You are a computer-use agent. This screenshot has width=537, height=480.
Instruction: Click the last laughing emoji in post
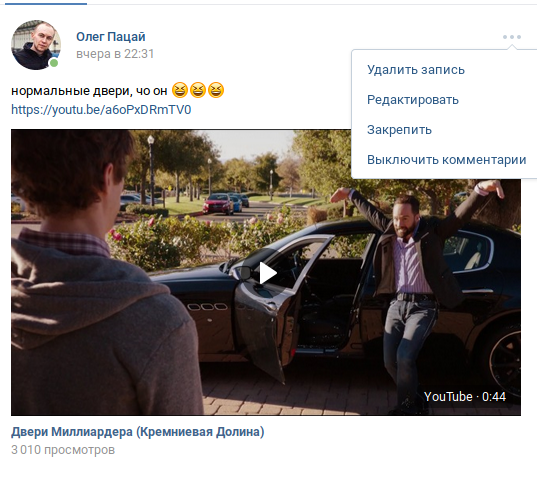(x=216, y=90)
